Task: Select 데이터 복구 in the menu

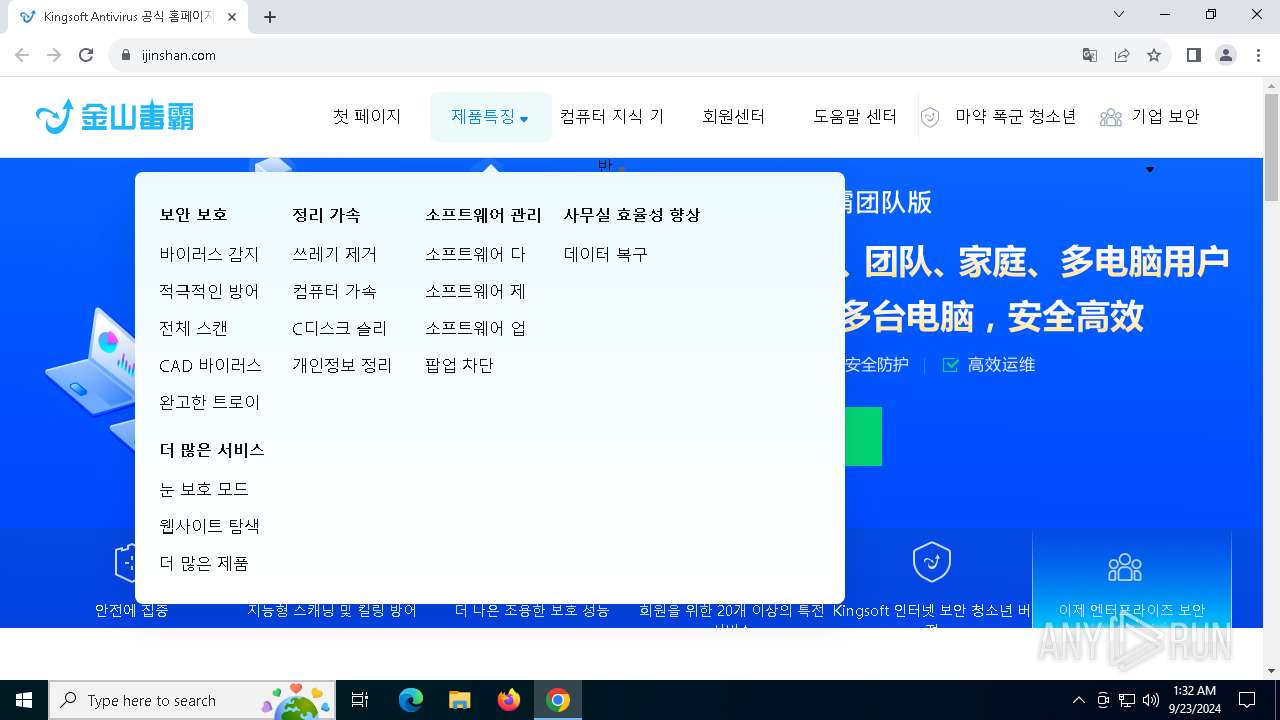Action: pyautogui.click(x=606, y=255)
